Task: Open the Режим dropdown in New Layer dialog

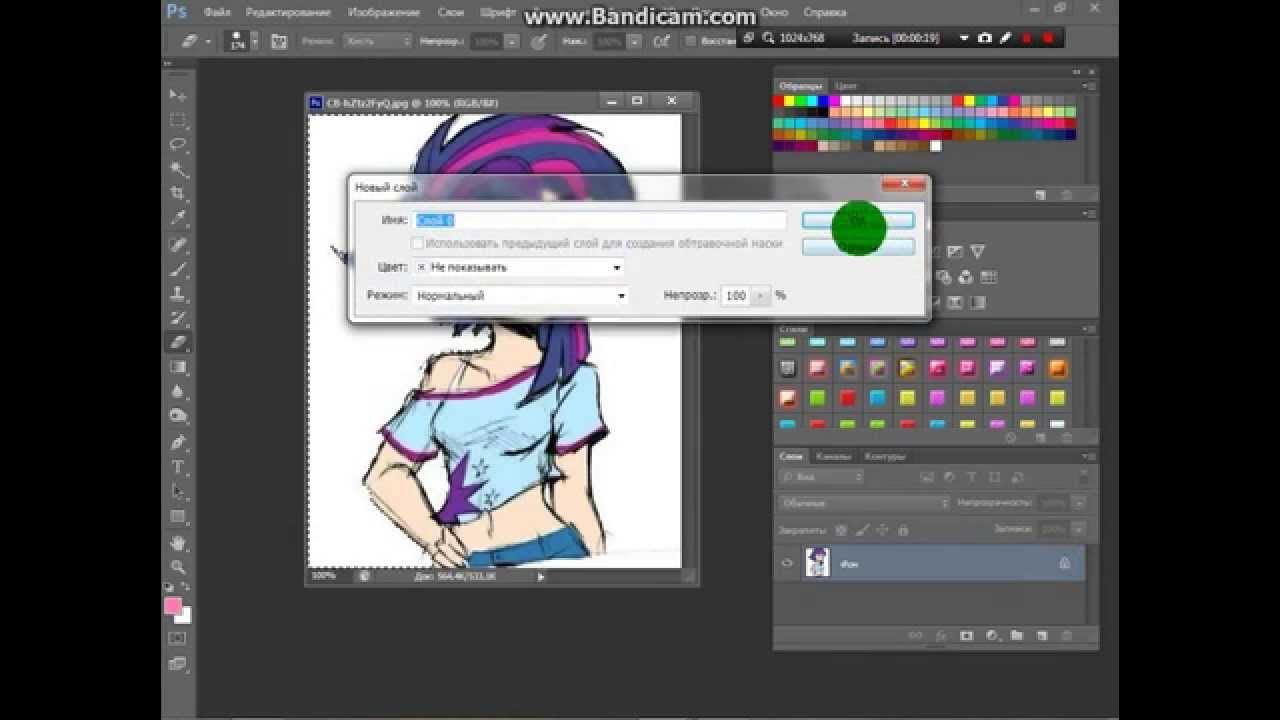Action: 519,295
